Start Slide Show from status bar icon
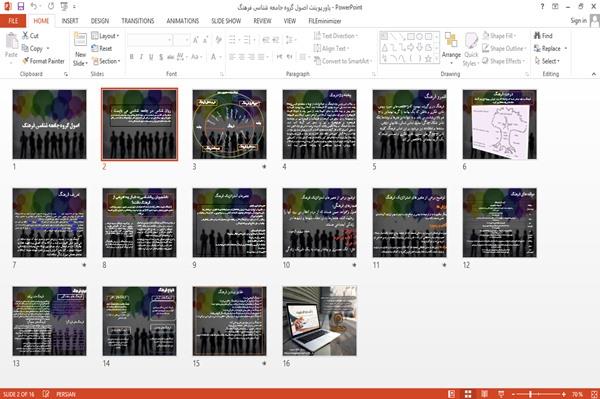Screen dimensions: 600x399 [x=501, y=394]
